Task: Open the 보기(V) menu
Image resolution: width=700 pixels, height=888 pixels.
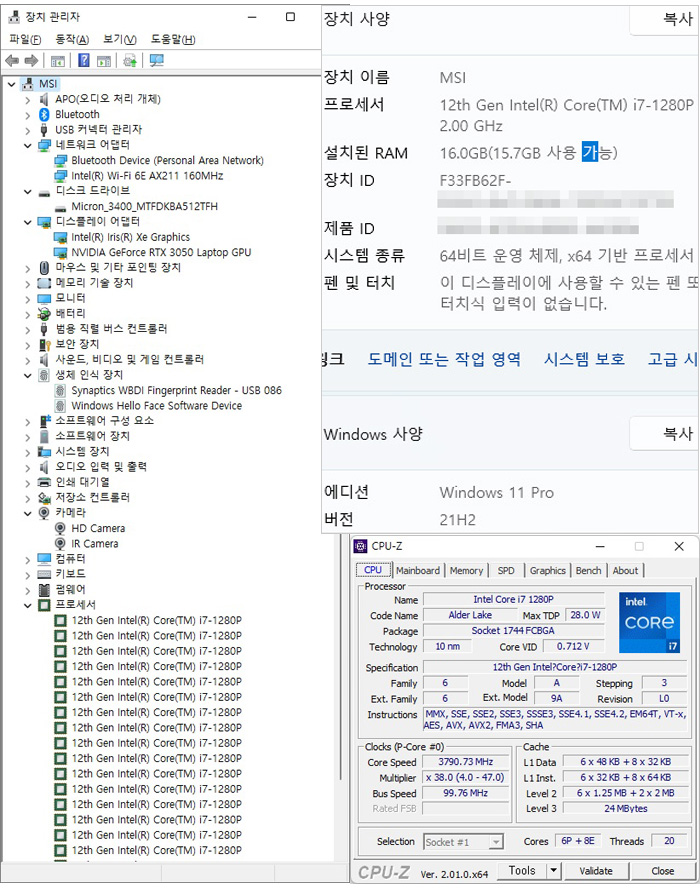Action: click(119, 39)
